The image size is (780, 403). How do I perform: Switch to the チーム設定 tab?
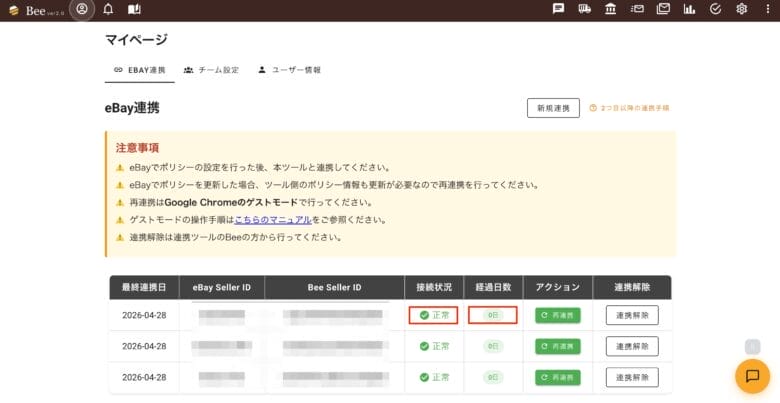tap(211, 70)
